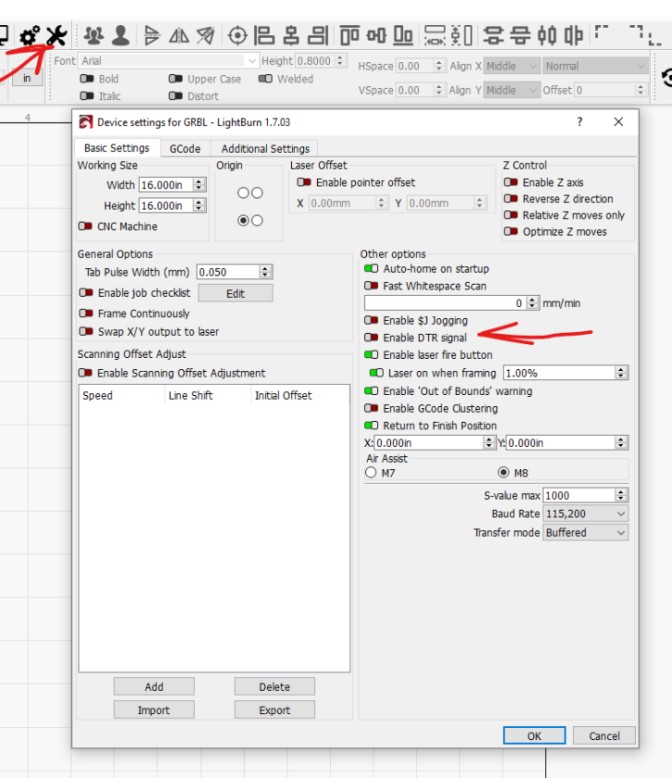Toggle Enable Z axis
The image size is (672, 778).
511,183
